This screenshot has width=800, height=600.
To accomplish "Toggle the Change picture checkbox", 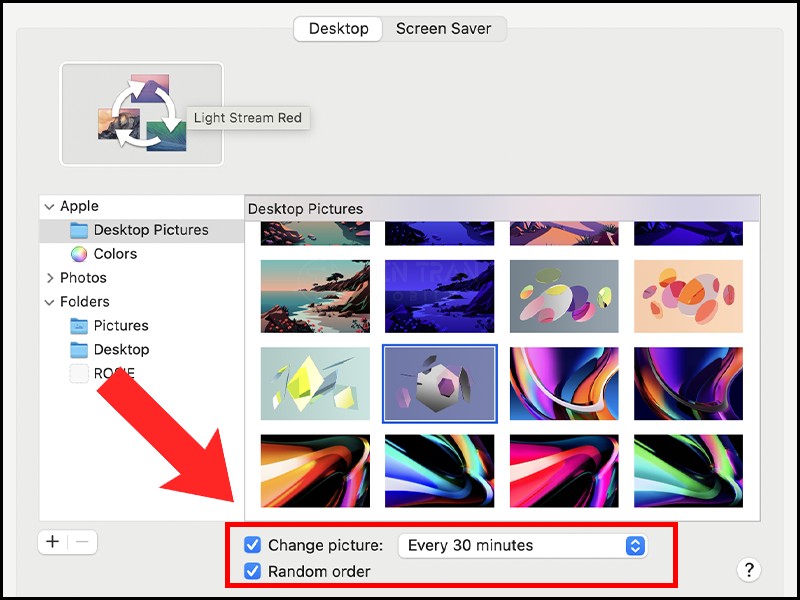I will tap(253, 546).
